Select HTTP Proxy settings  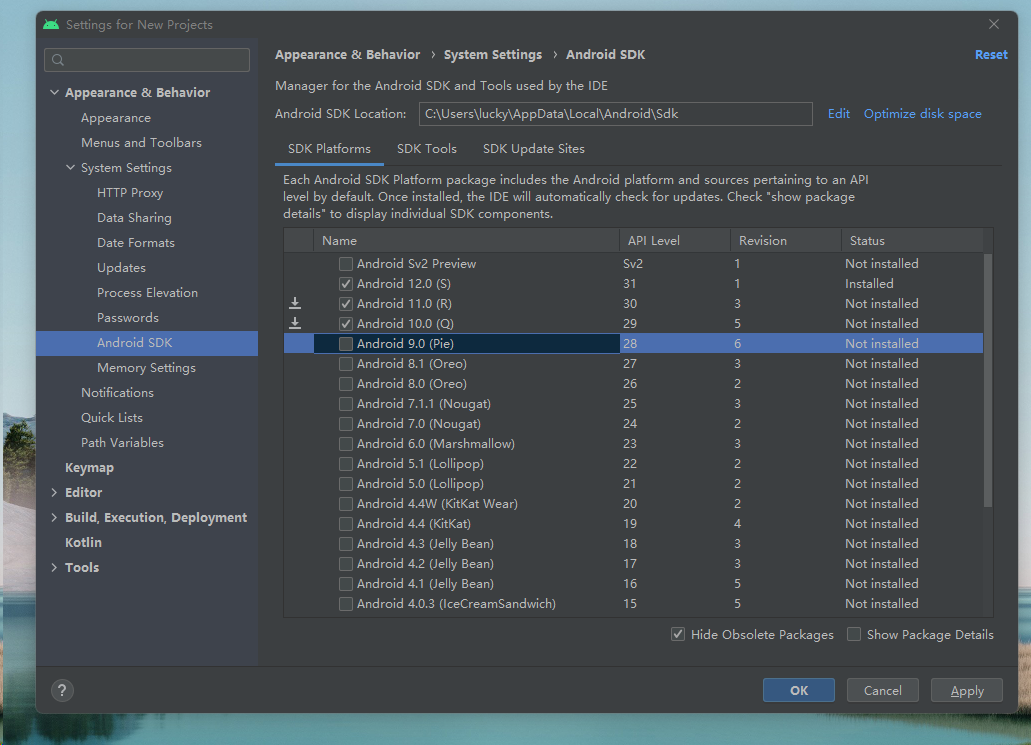[130, 193]
